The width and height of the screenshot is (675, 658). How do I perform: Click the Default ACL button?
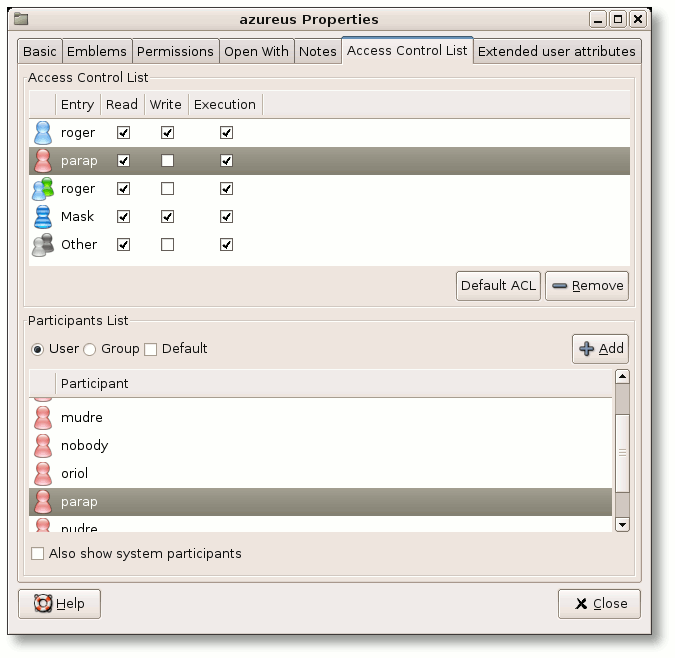(498, 286)
